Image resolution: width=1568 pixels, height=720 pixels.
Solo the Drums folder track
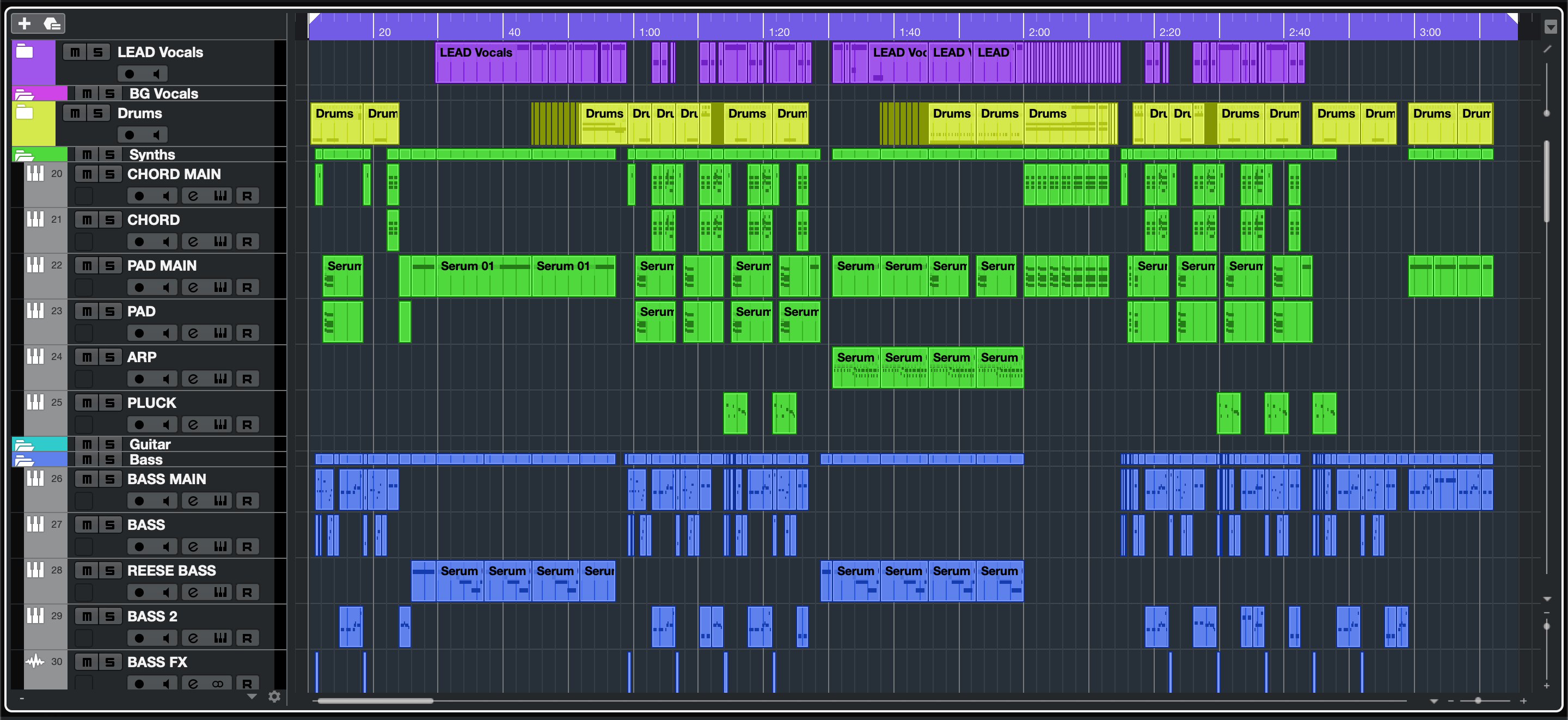point(98,113)
